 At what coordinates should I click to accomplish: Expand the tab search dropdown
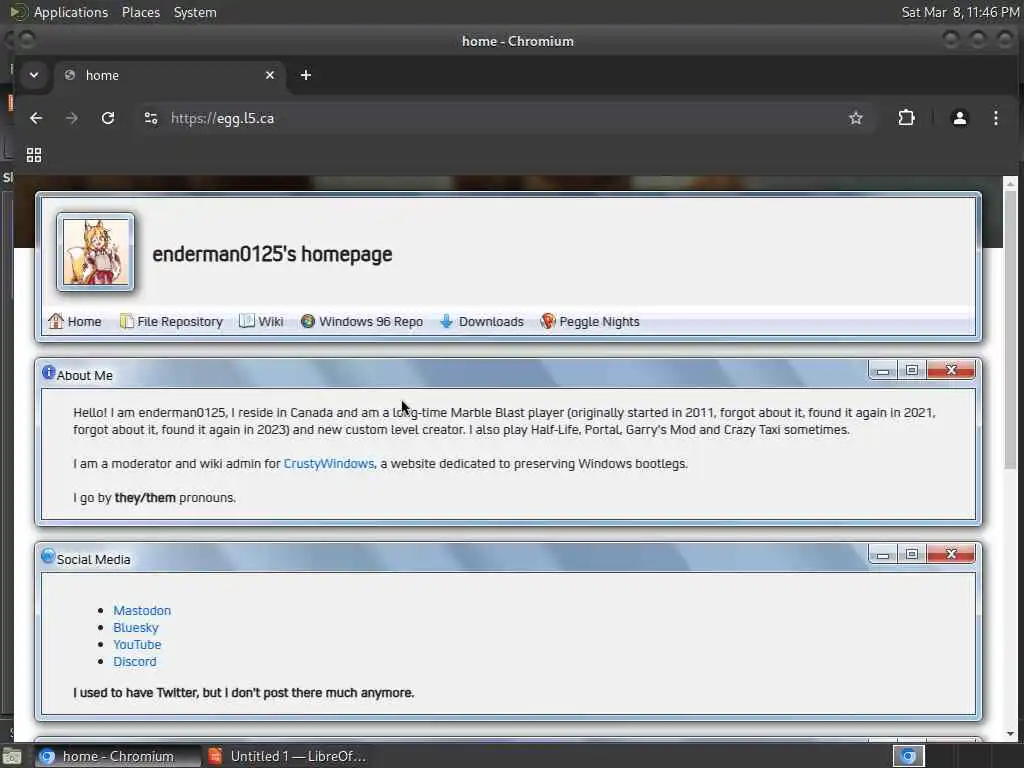click(34, 75)
